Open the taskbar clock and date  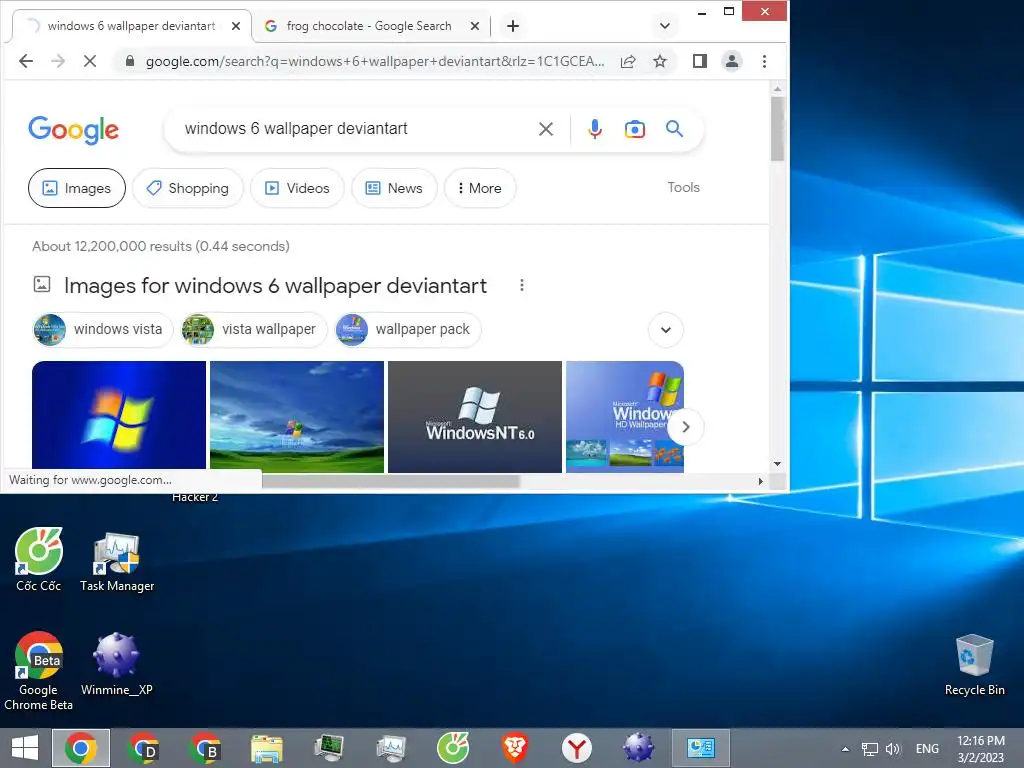pyautogui.click(x=981, y=749)
